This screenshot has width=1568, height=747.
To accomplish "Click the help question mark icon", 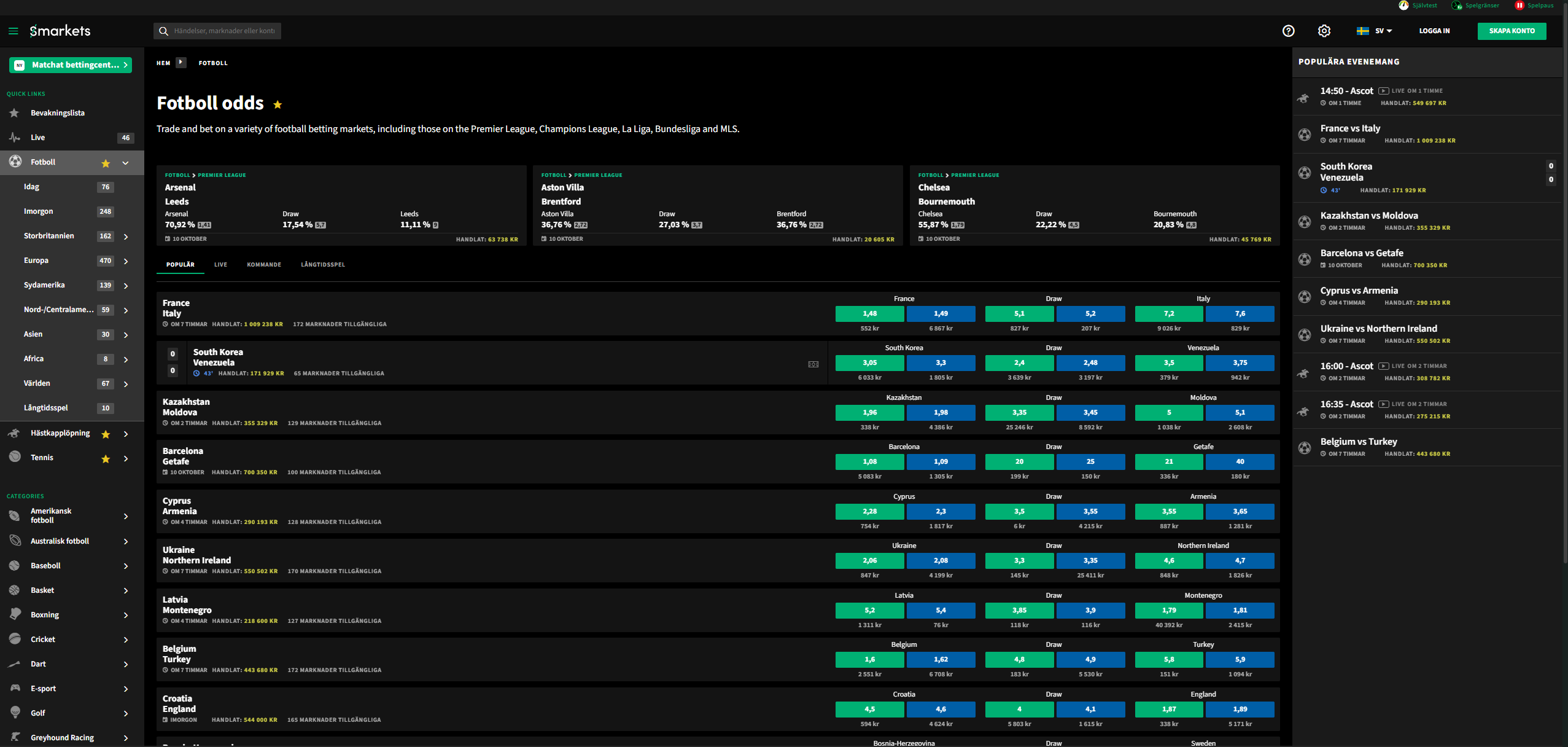I will coord(1288,31).
